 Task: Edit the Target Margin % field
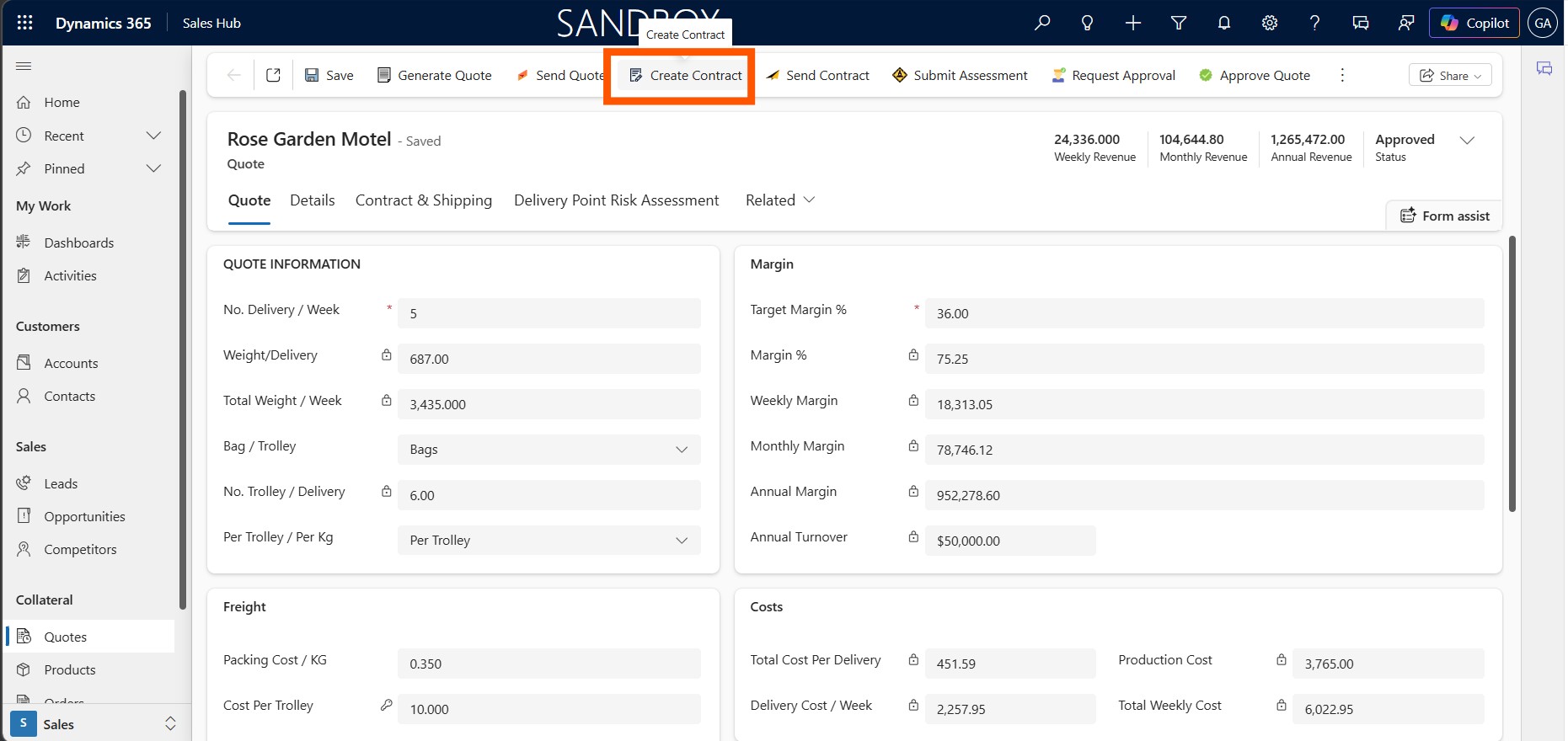pos(1204,313)
